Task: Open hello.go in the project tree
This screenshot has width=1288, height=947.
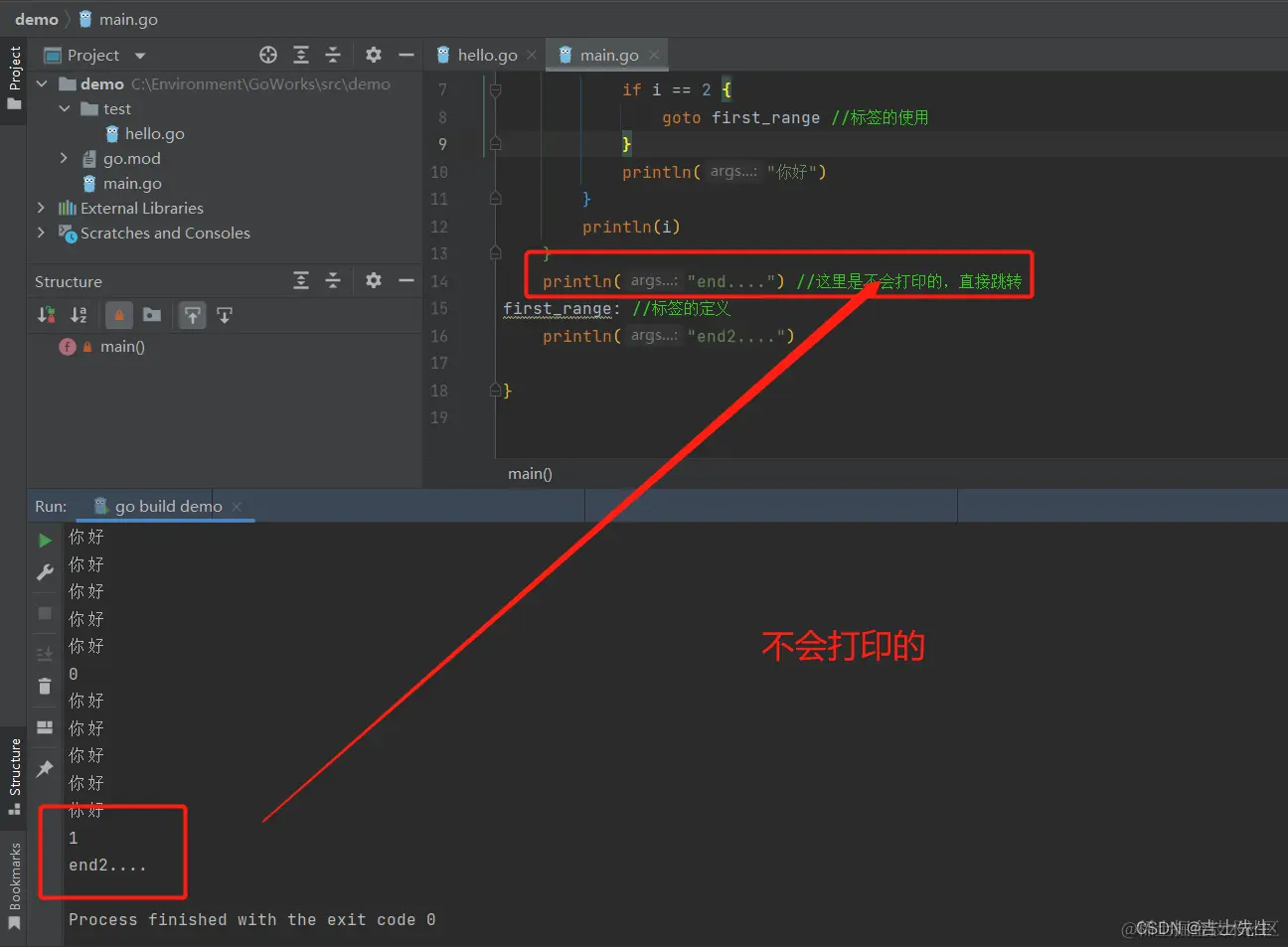Action: click(154, 133)
